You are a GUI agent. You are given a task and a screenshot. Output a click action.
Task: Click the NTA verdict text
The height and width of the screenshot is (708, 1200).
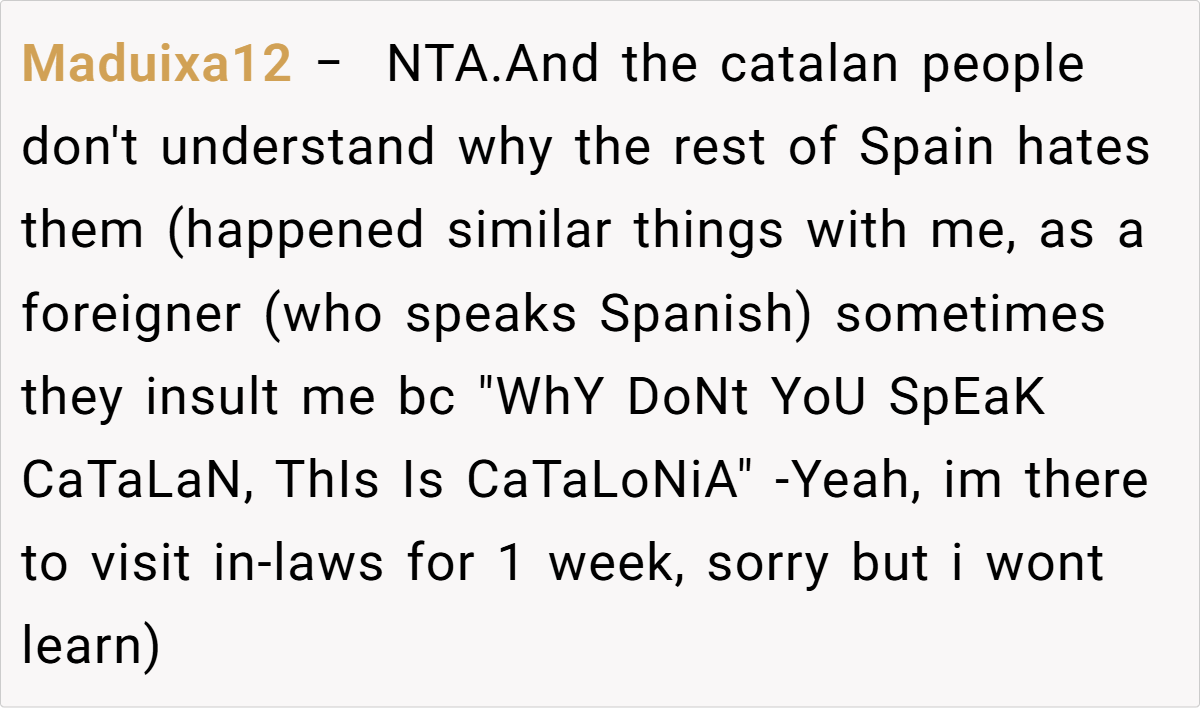tap(432, 65)
